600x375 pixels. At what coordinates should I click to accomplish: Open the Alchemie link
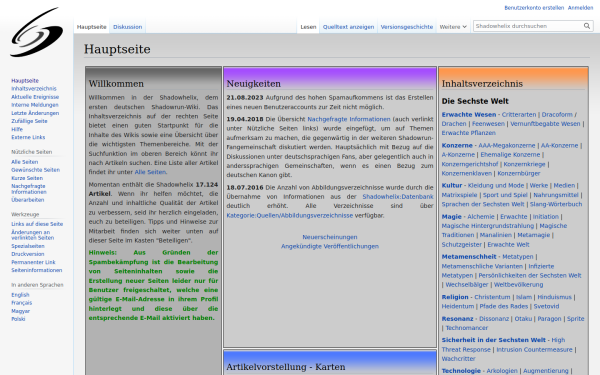(481, 217)
